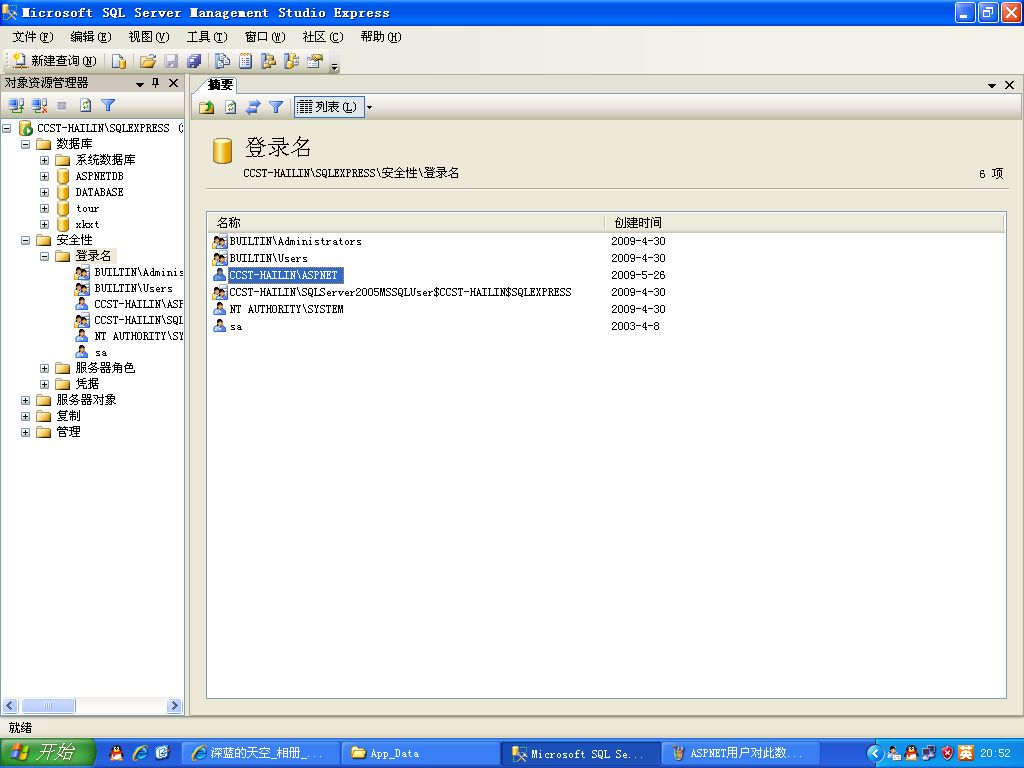Viewport: 1024px width, 768px height.
Task: Click the Up folder icon in summary toolbar
Action: pos(207,107)
